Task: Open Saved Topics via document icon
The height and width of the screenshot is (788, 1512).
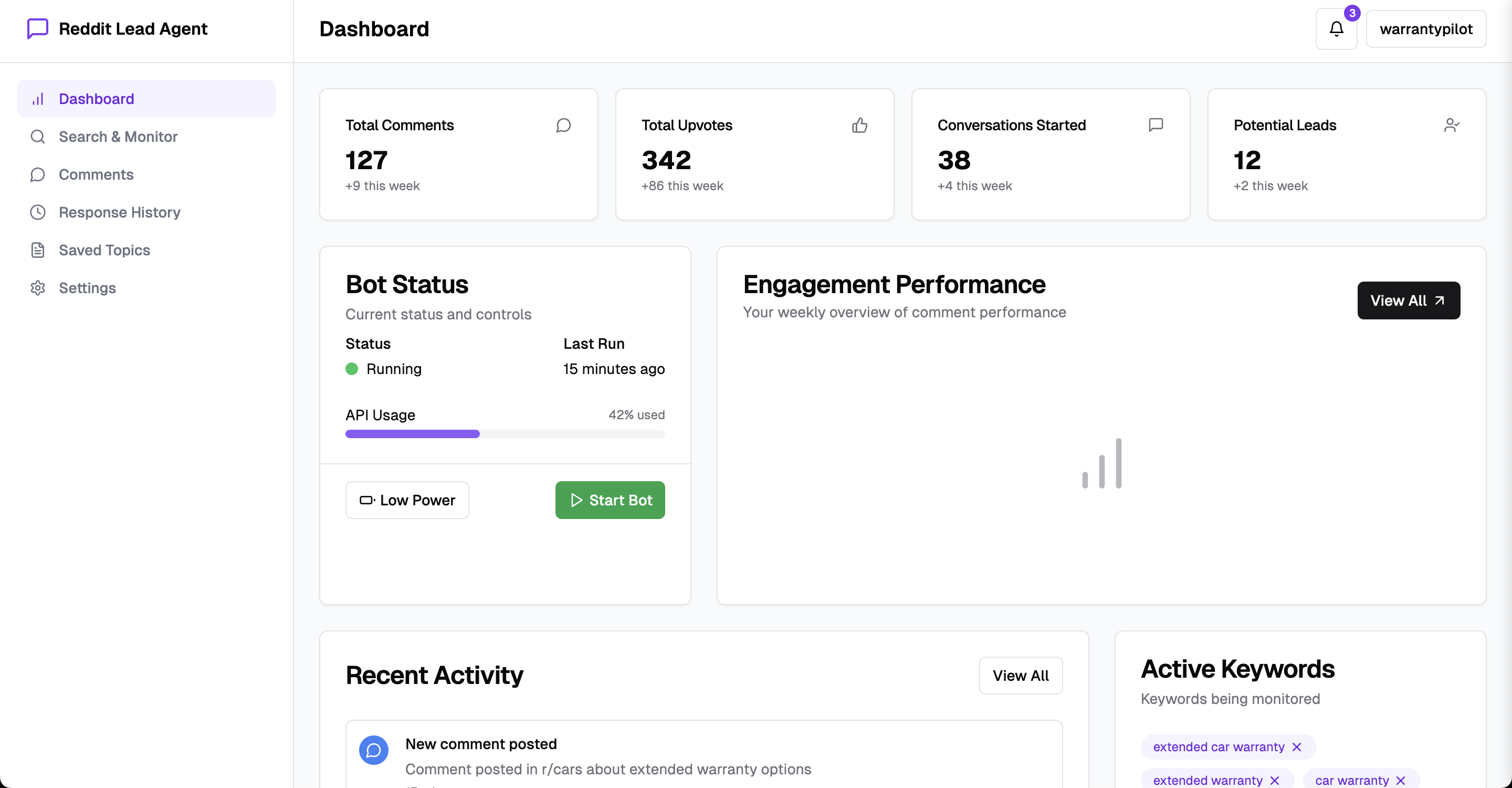Action: pyautogui.click(x=38, y=250)
